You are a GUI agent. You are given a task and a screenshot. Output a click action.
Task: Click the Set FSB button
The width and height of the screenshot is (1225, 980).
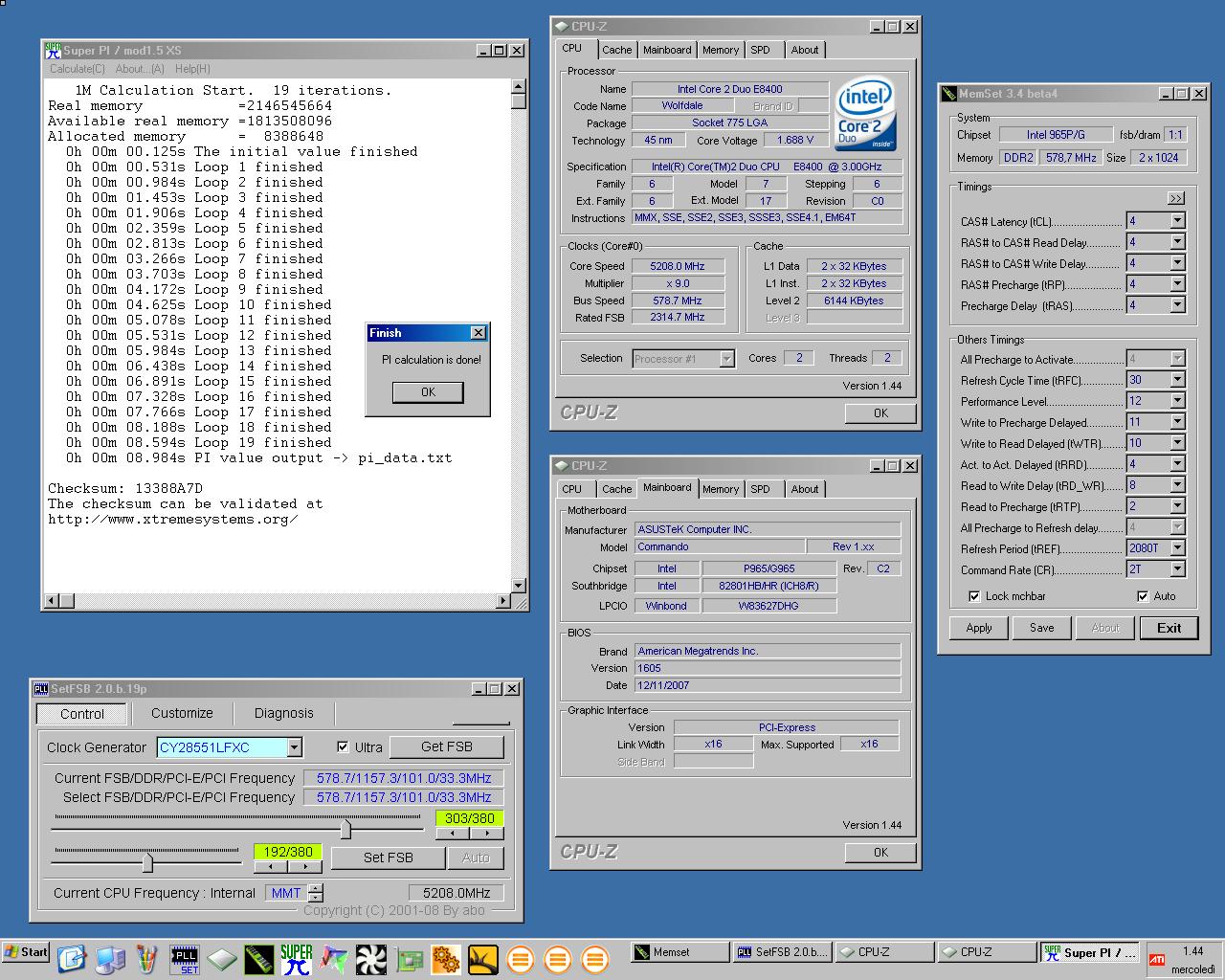tap(389, 857)
